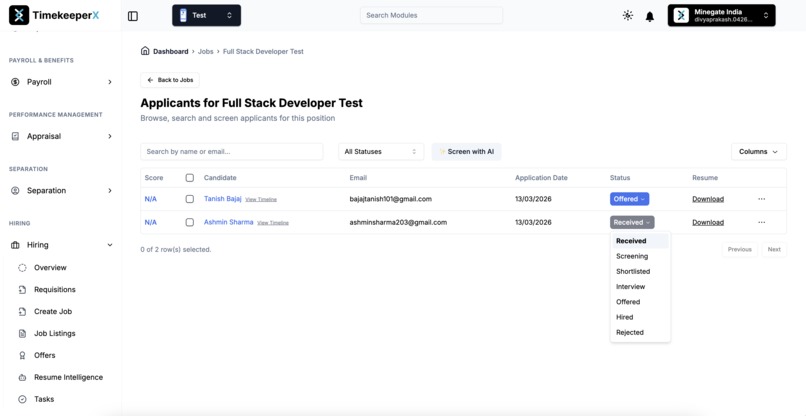This screenshot has width=806, height=416.
Task: Open Job Listings in the sidebar
Action: [55, 333]
